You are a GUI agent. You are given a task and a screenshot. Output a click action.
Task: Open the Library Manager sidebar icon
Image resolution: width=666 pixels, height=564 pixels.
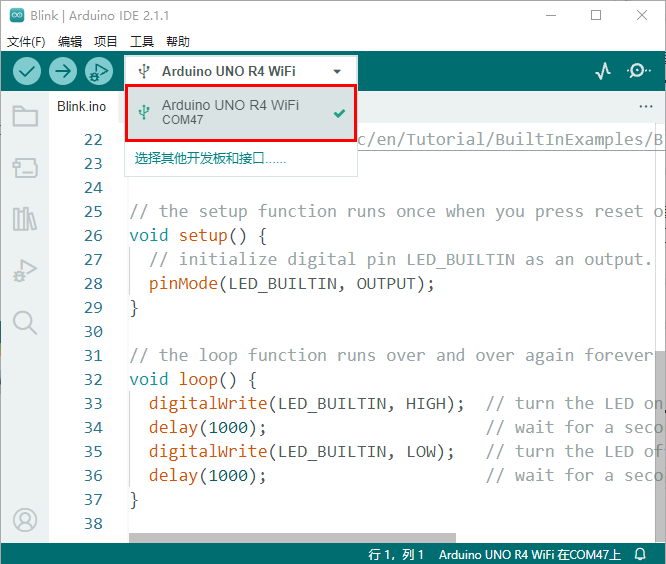pos(25,219)
